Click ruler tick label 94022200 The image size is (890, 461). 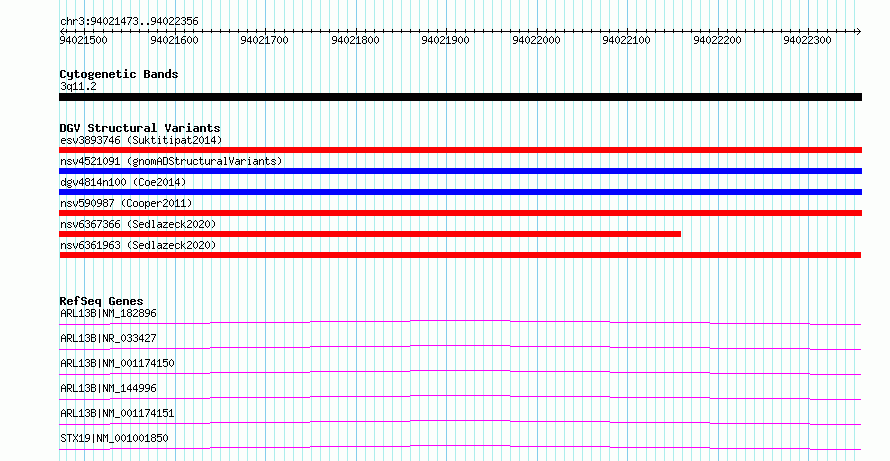pyautogui.click(x=717, y=40)
